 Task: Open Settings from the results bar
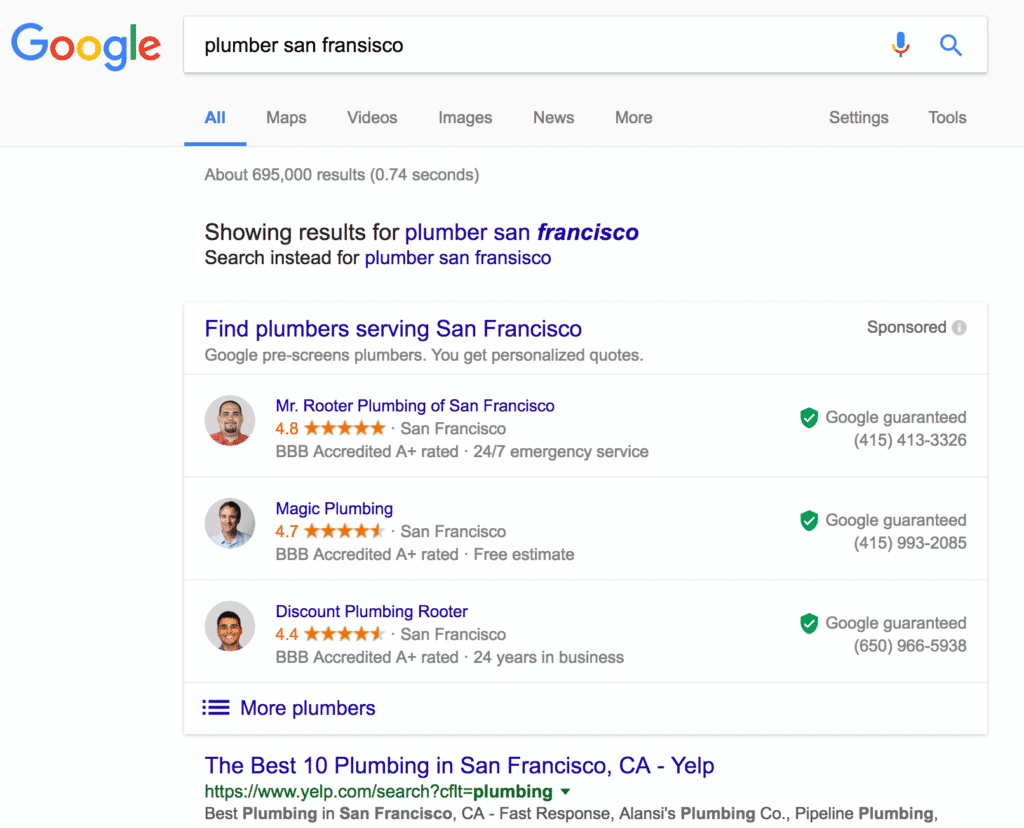[858, 117]
